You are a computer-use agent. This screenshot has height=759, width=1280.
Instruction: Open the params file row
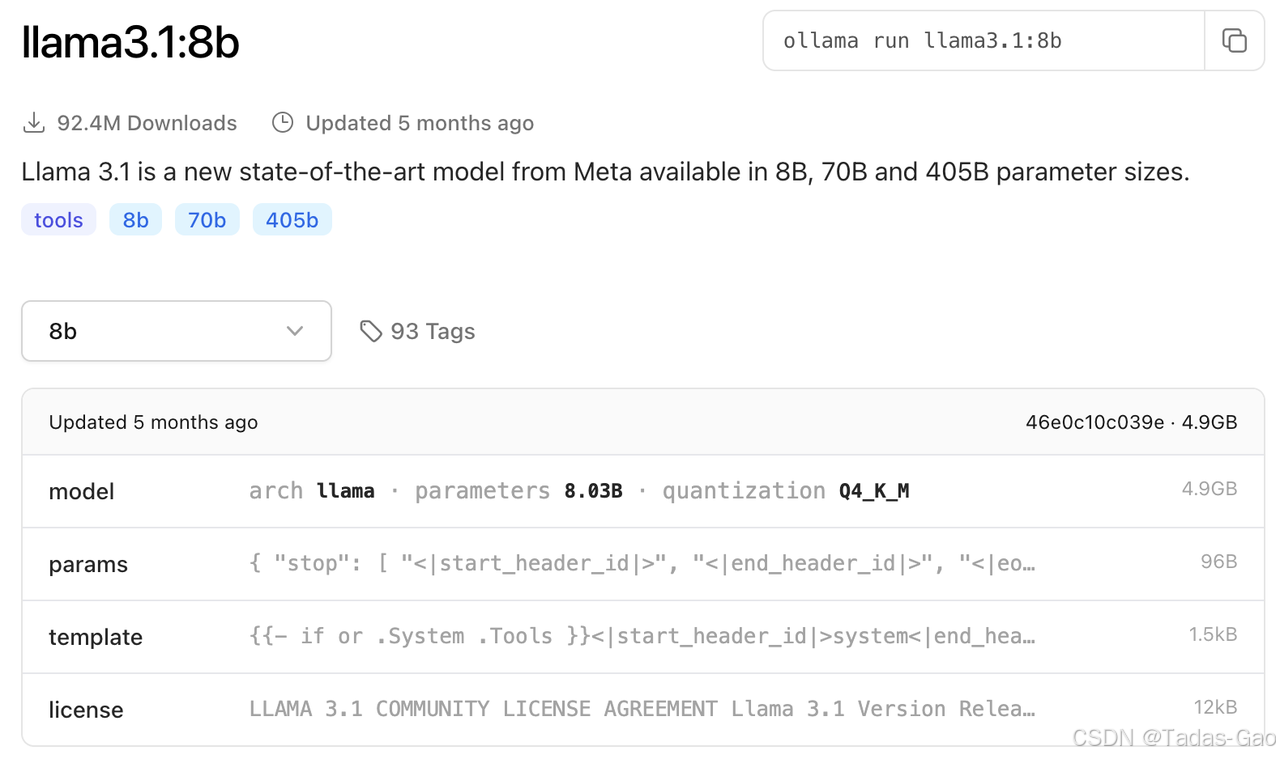643,564
